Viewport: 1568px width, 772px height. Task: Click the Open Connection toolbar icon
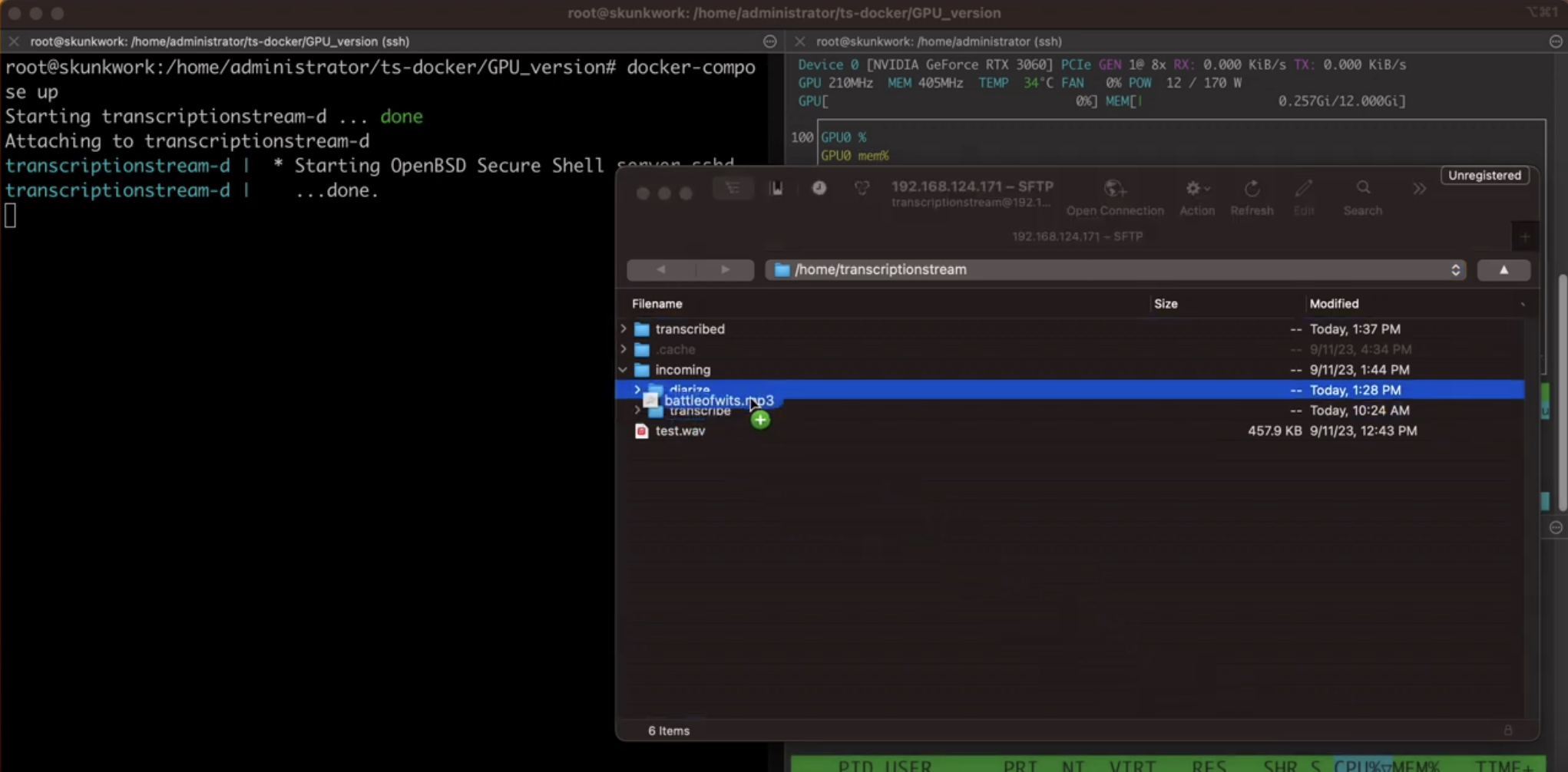1115,188
